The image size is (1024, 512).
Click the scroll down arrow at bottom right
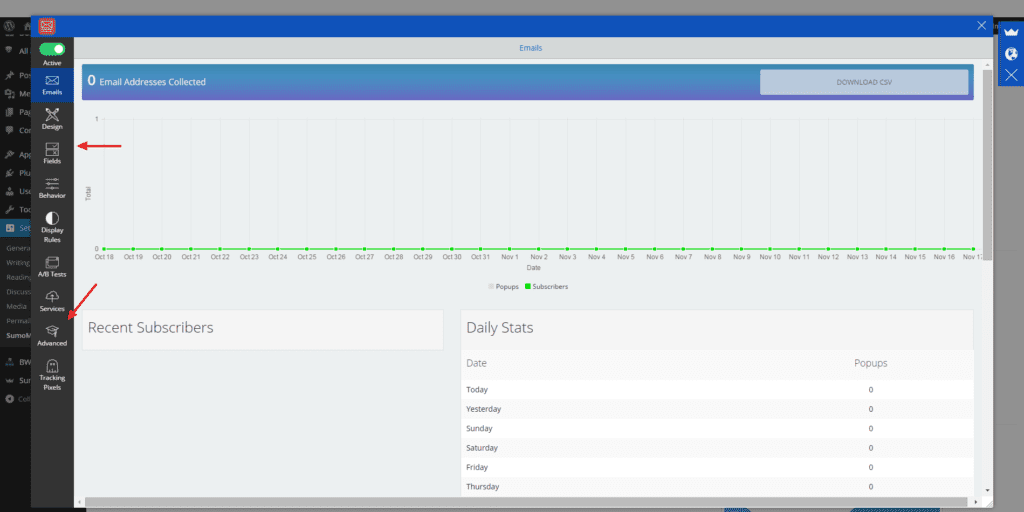(x=987, y=490)
